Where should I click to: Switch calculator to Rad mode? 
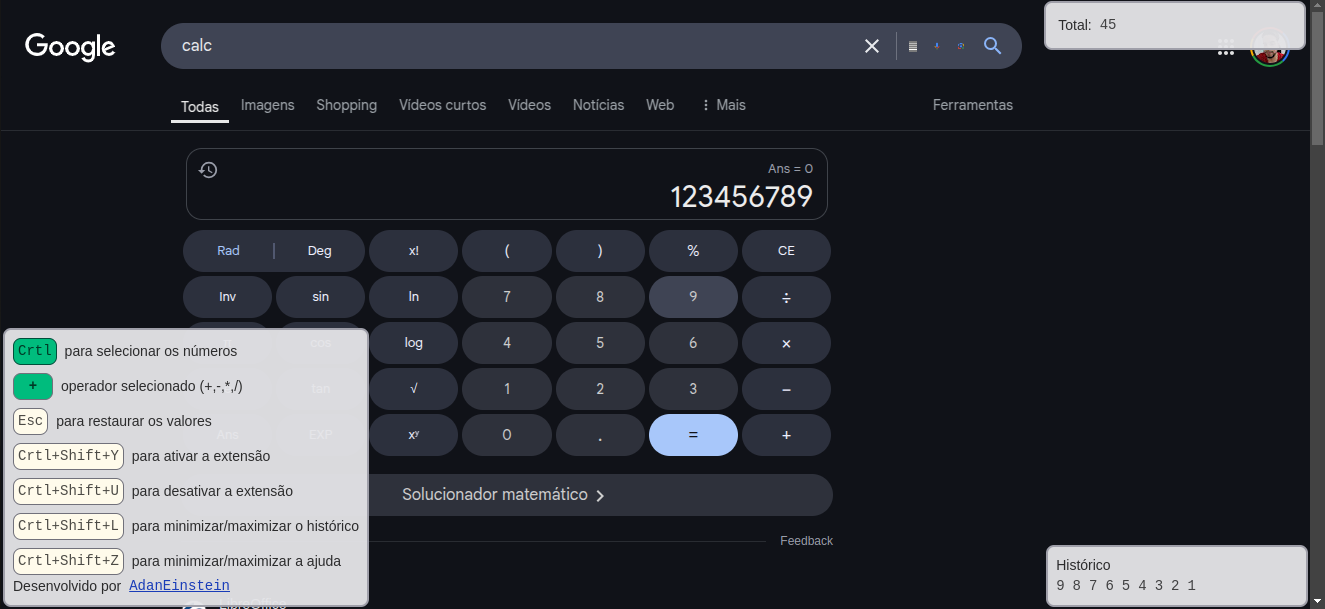tap(228, 251)
